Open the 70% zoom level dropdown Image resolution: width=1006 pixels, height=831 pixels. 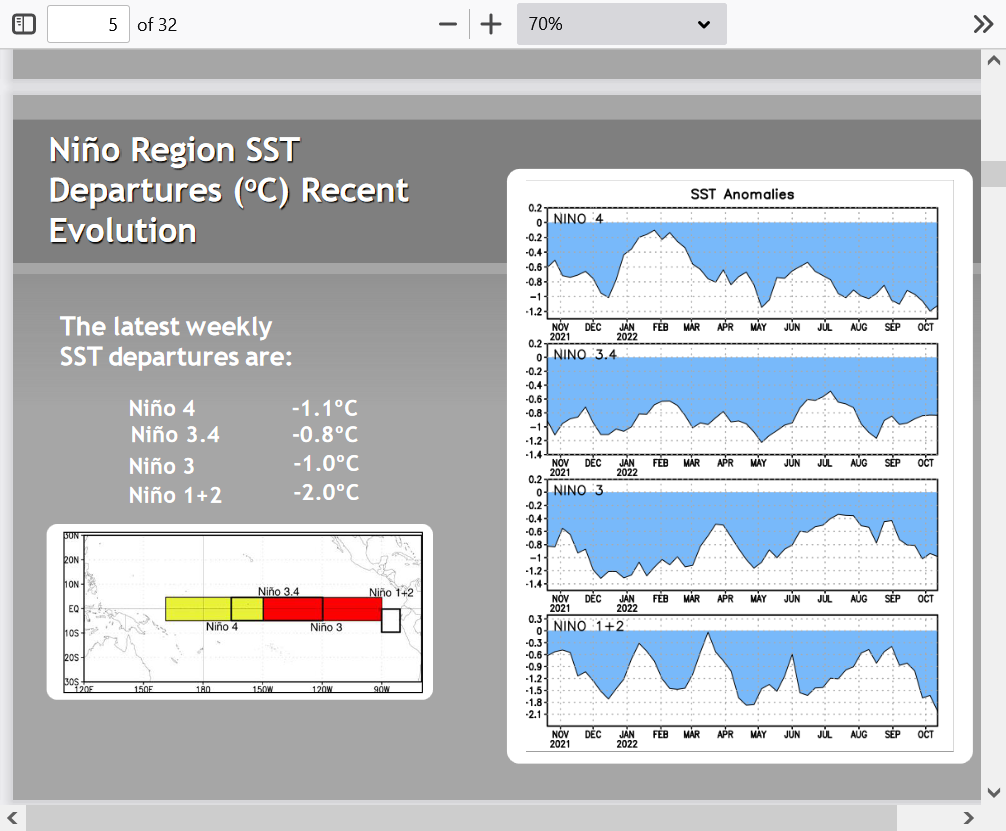coord(622,24)
